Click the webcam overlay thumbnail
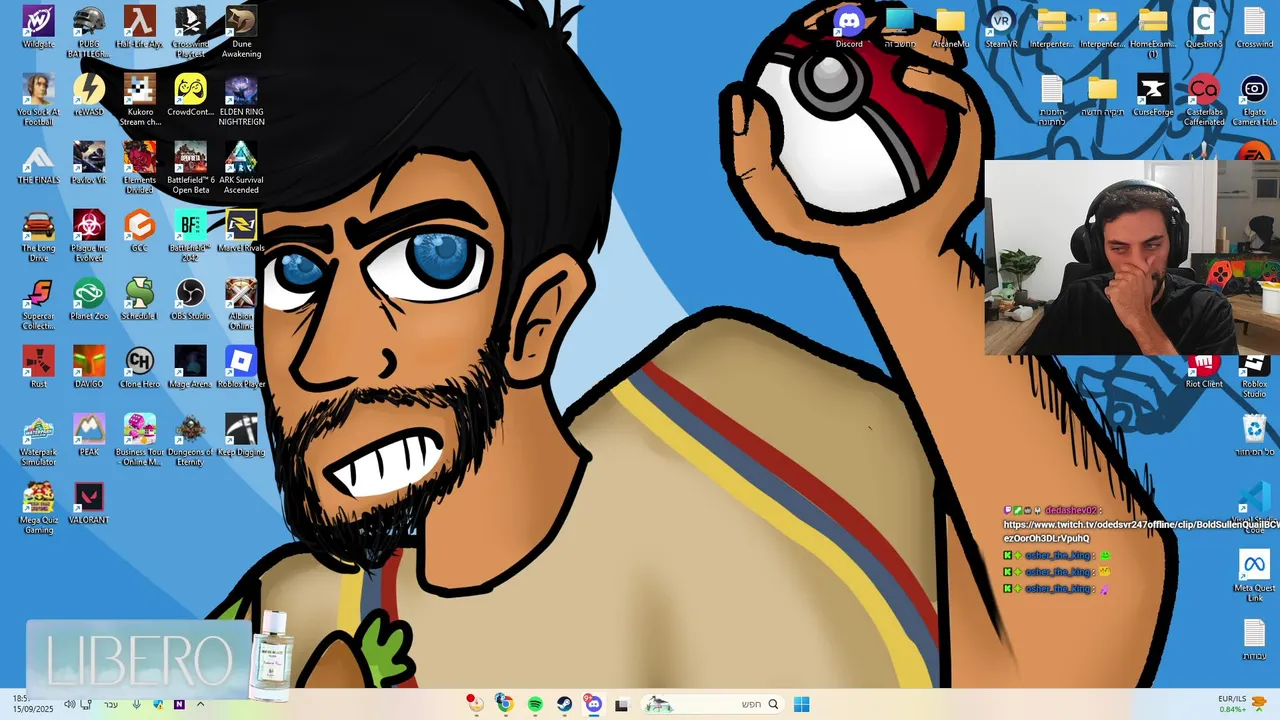This screenshot has width=1280, height=720. pos(1132,258)
